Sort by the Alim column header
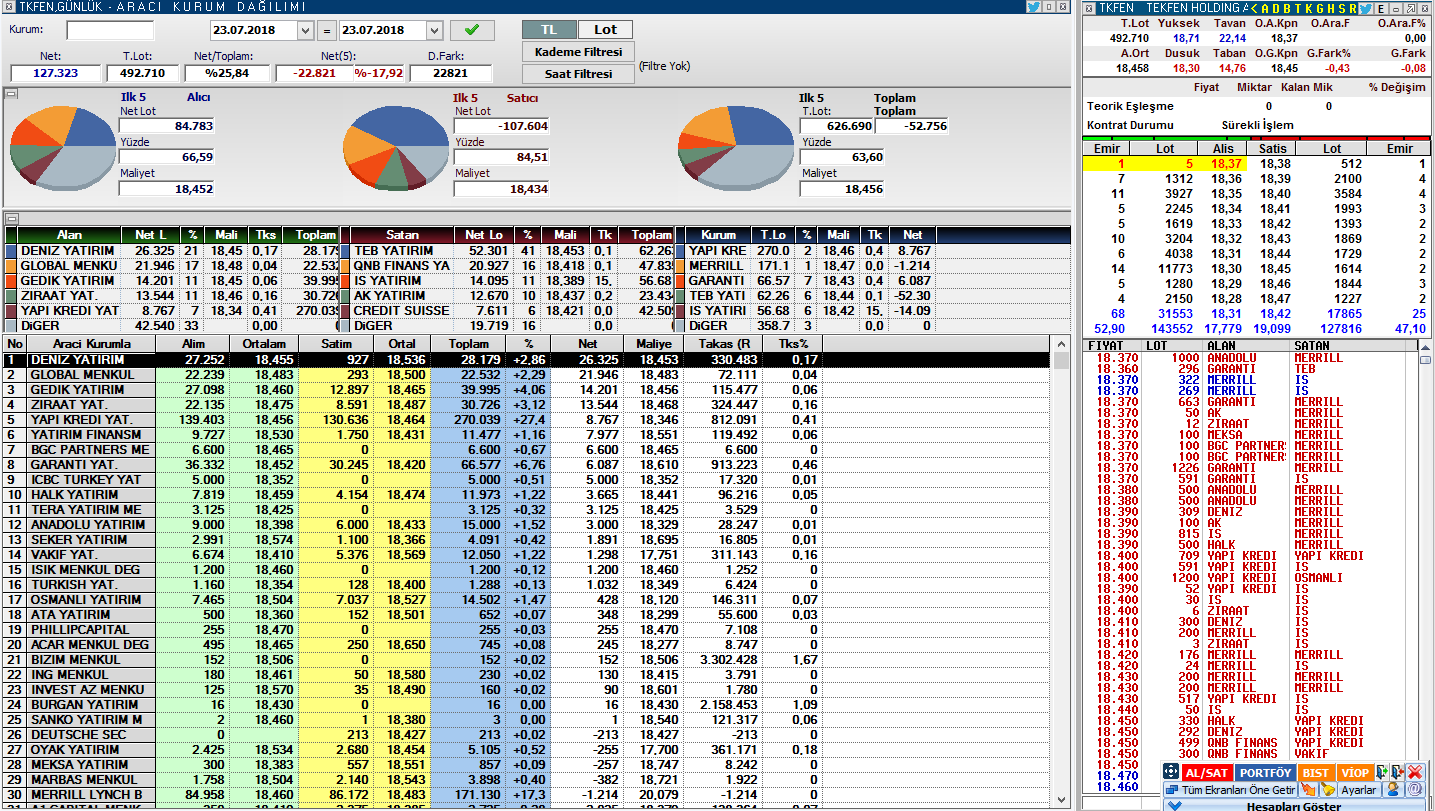Viewport: 1435px width, 811px height. pyautogui.click(x=193, y=344)
